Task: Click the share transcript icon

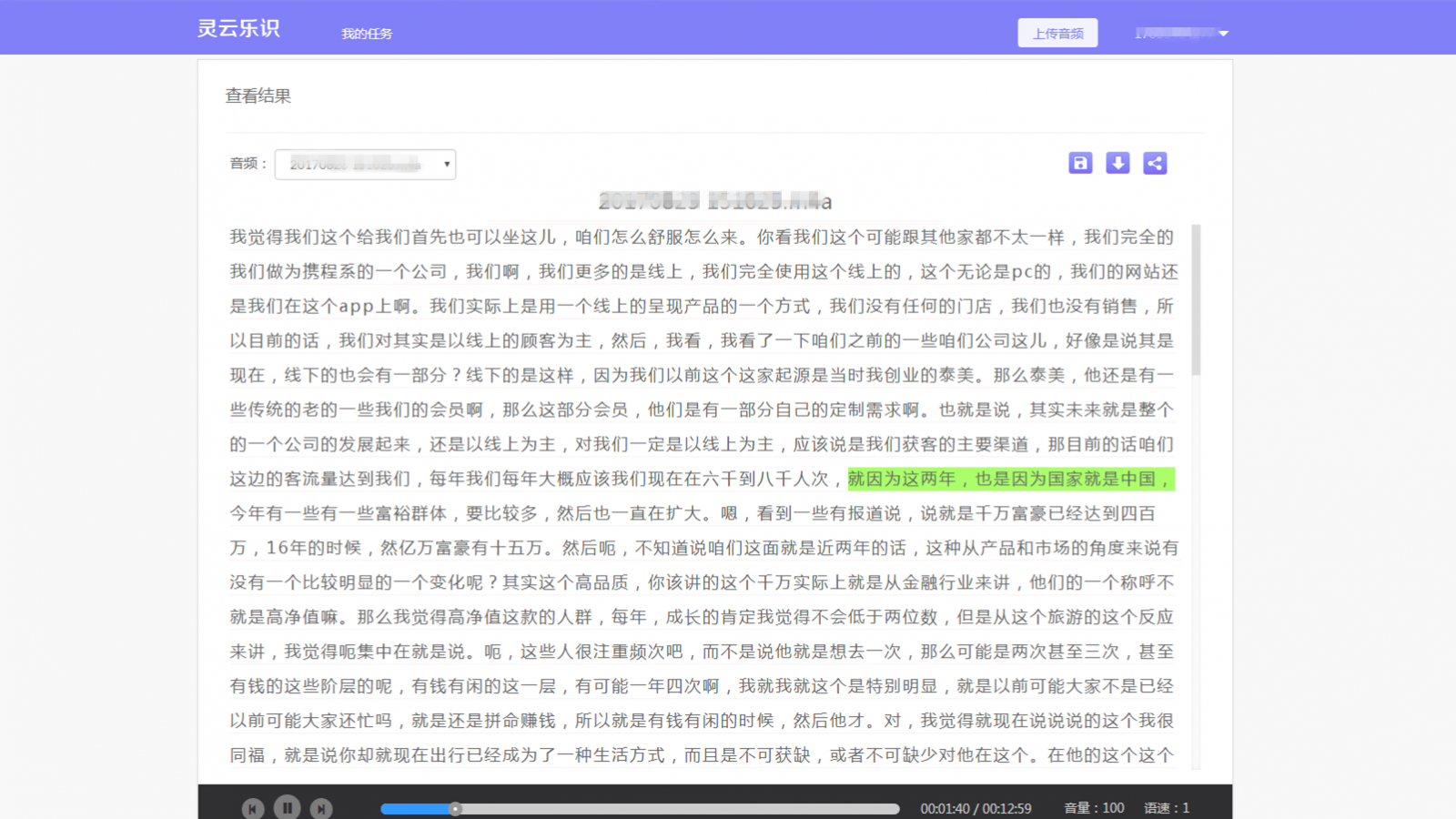Action: 1155,163
